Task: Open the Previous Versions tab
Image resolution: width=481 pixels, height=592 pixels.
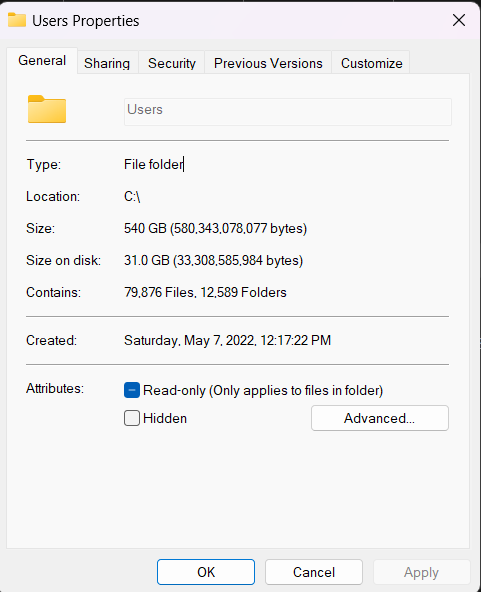Action: (268, 63)
